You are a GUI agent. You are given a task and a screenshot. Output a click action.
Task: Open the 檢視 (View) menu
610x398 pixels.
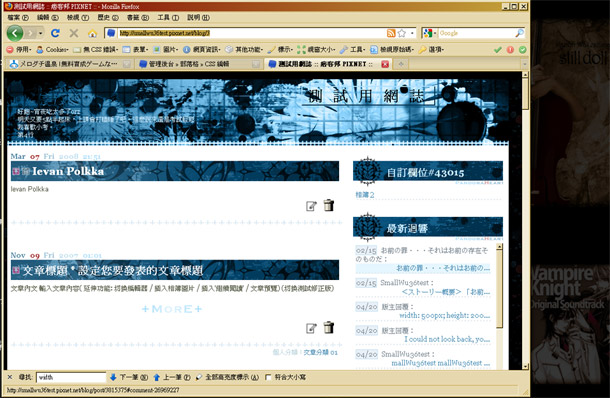(78, 18)
